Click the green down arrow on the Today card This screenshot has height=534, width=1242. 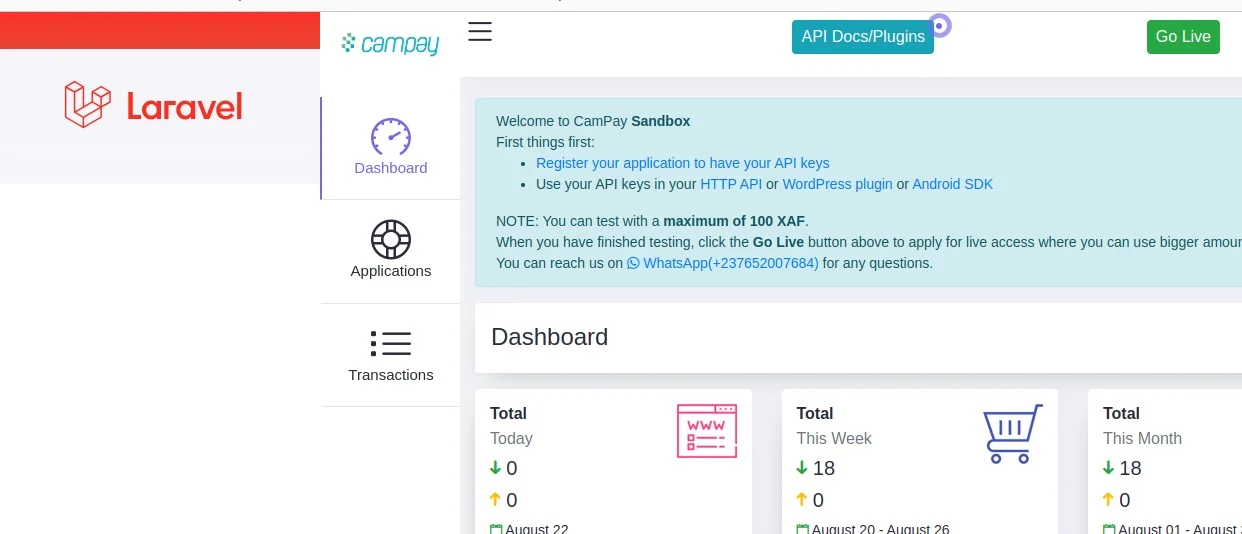(495, 467)
